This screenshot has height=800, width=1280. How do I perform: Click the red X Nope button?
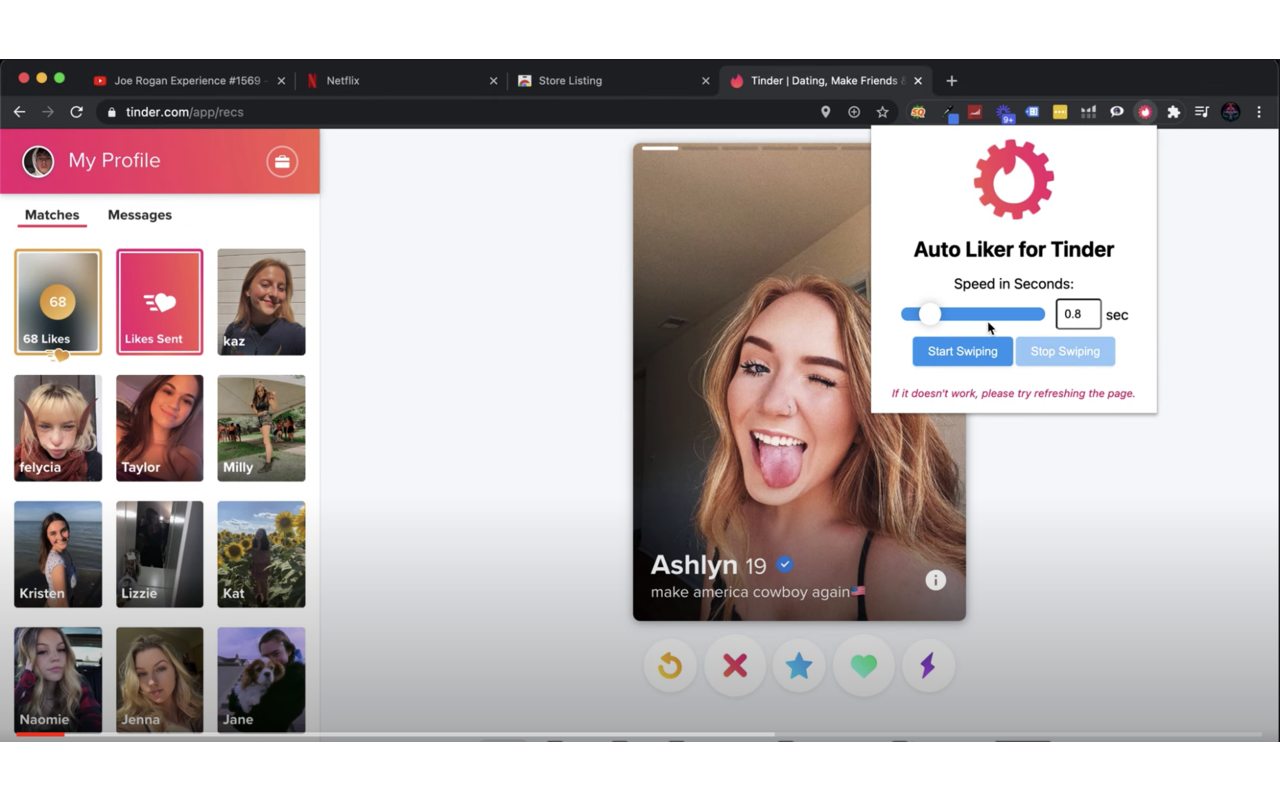pos(735,666)
